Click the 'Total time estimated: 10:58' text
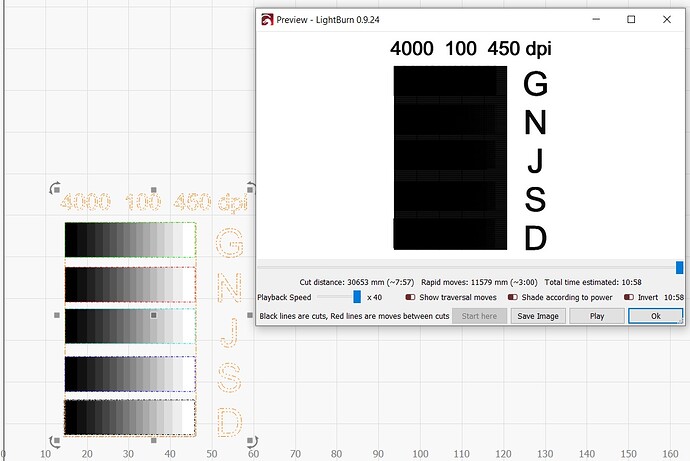The width and height of the screenshot is (690, 461). pos(593,282)
